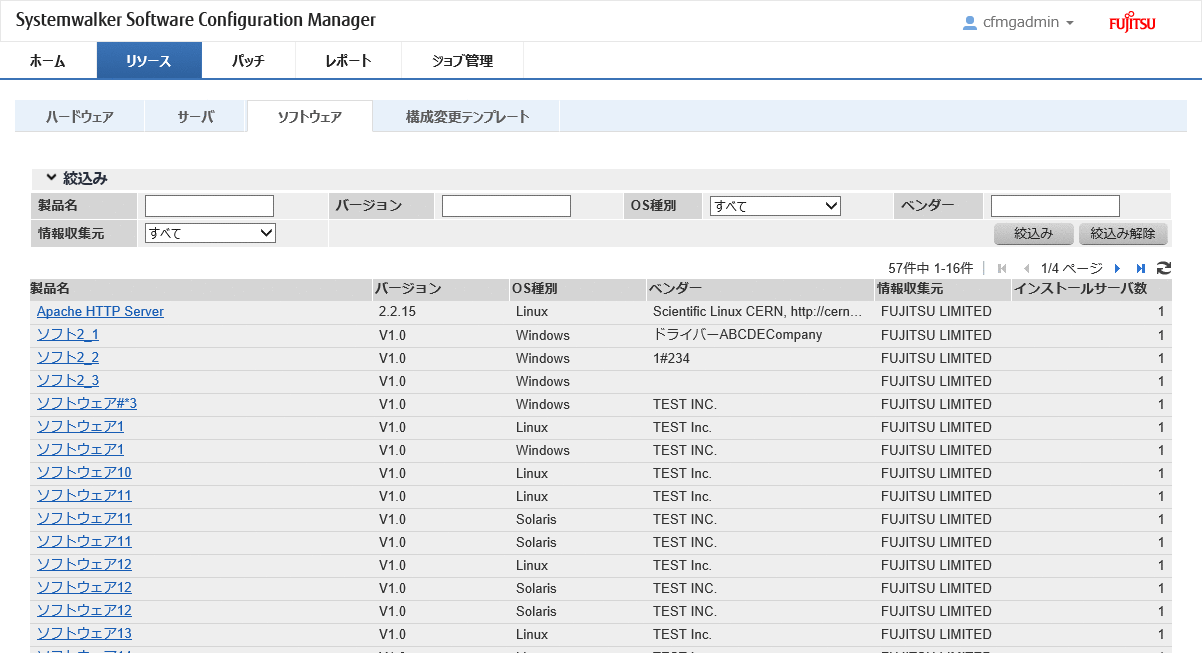Click the 絞込み filter button
The image size is (1202, 653).
[1034, 234]
